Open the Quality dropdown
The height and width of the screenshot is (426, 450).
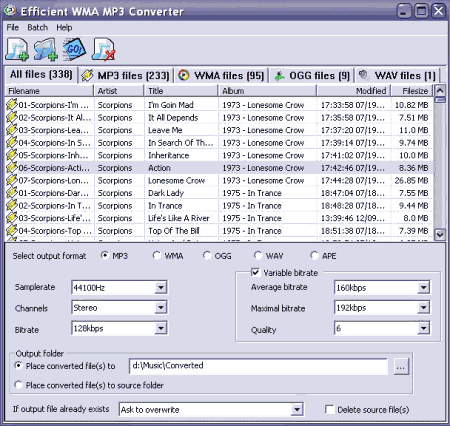423,329
